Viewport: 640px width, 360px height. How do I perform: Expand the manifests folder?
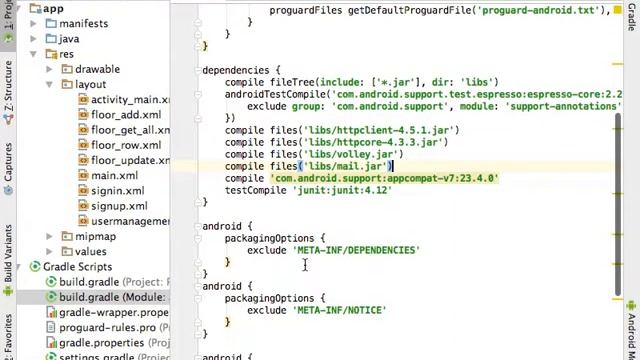click(x=34, y=24)
